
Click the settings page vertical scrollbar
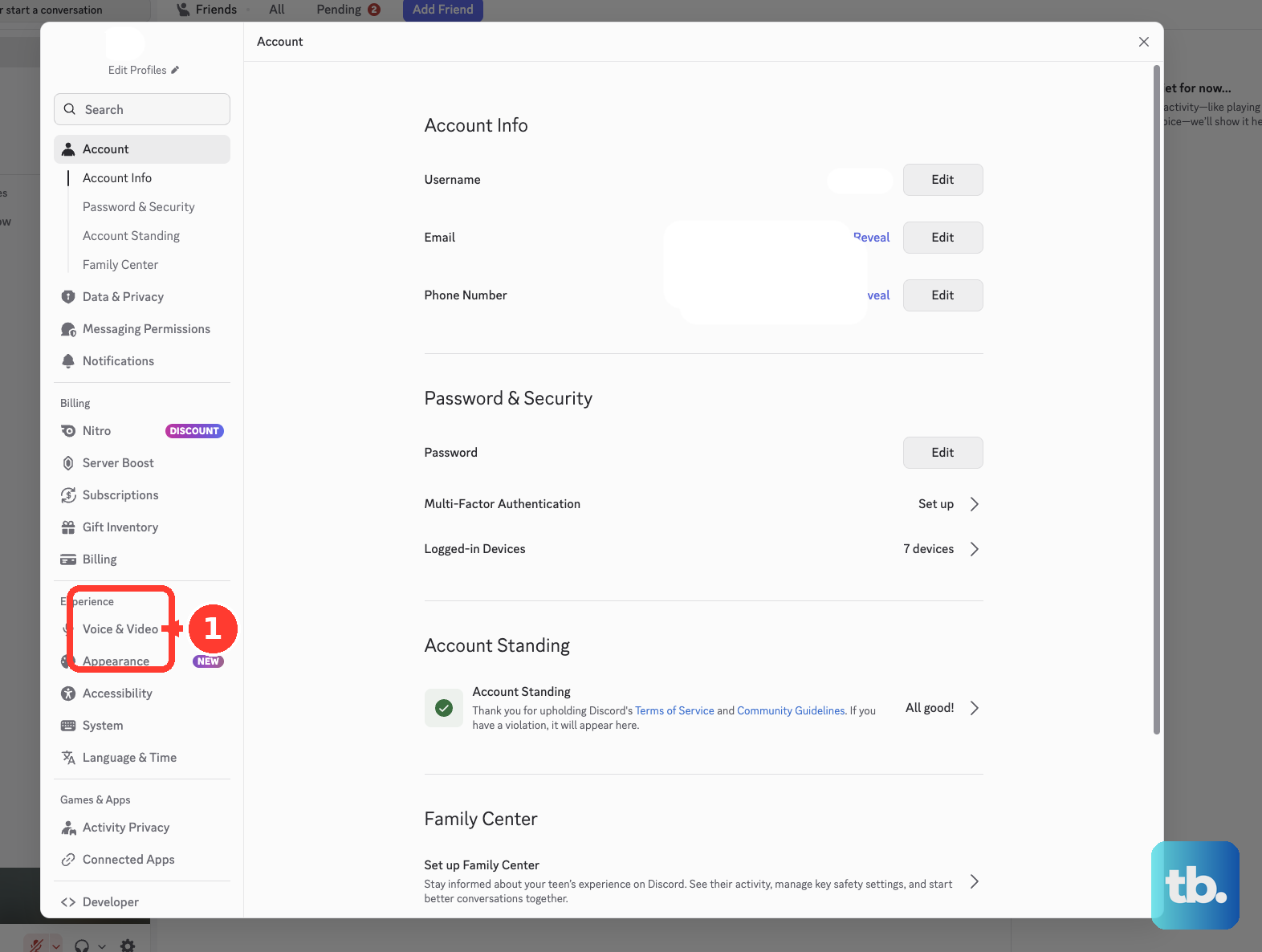[x=1157, y=401]
